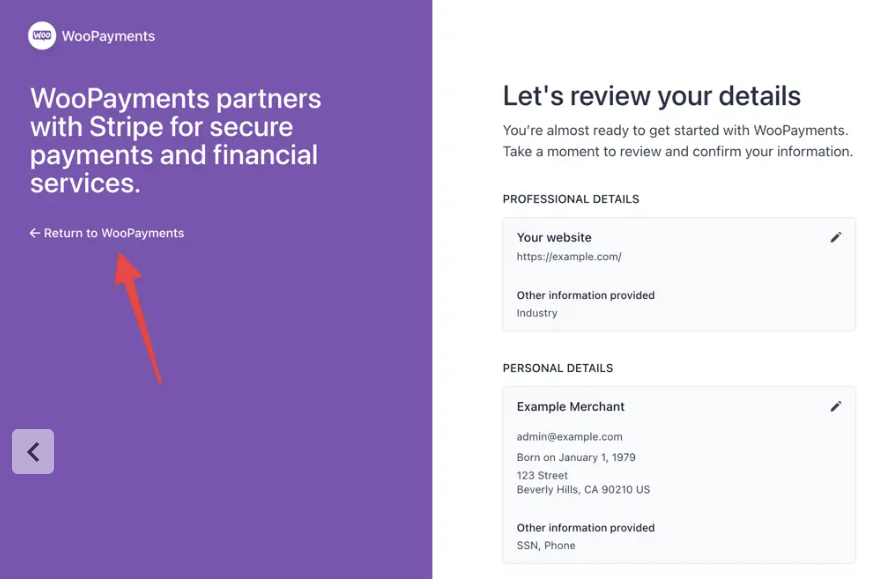This screenshot has height=579, width=870.
Task: Click the left arrow beside Return to WooPayments
Action: coord(35,233)
